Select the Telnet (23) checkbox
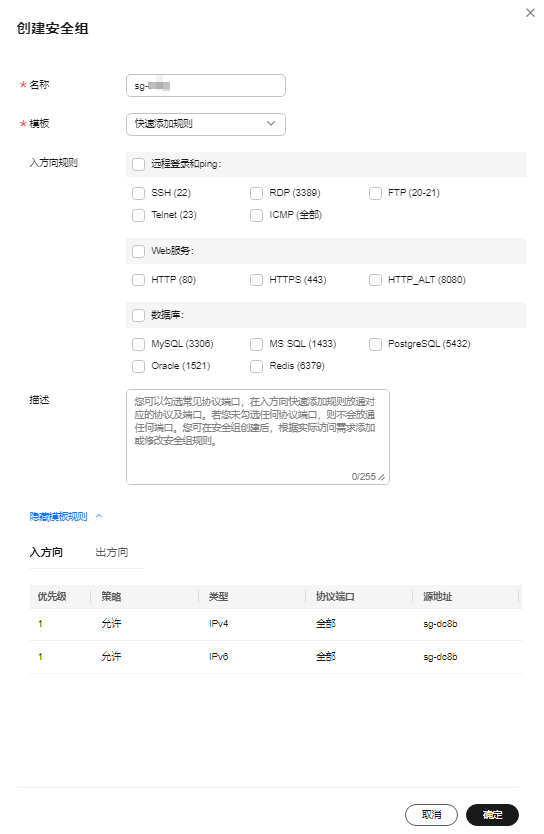The image size is (544, 834). coord(138,215)
